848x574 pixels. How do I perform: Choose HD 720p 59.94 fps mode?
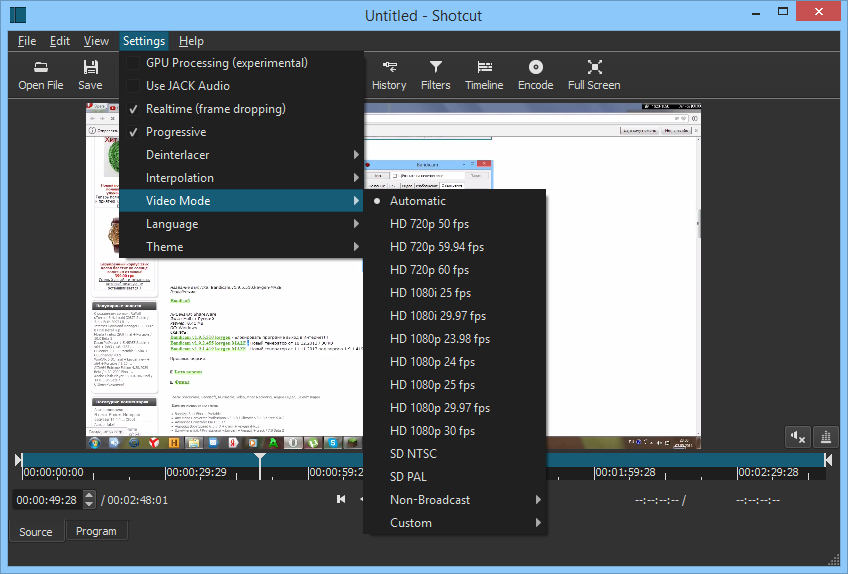click(455, 247)
